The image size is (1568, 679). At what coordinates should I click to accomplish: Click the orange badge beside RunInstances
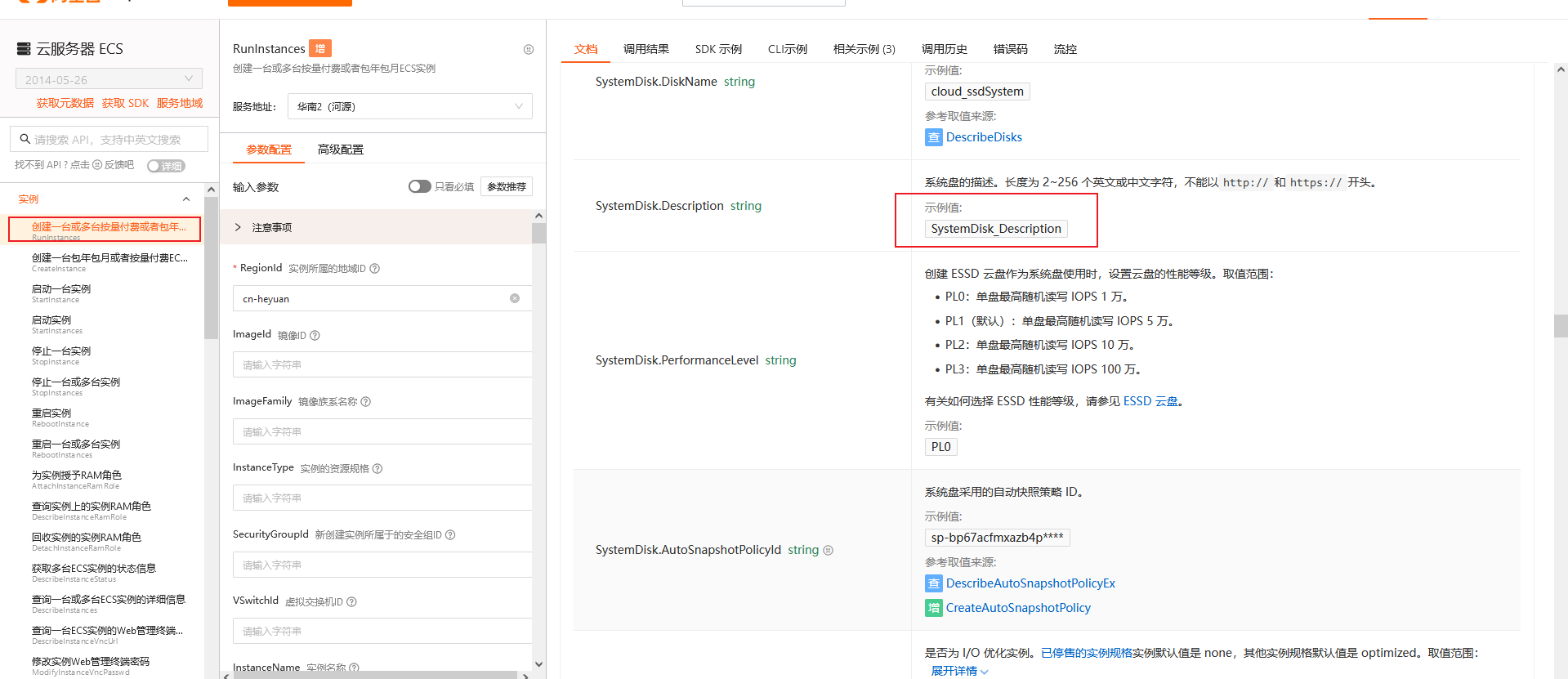pos(320,48)
